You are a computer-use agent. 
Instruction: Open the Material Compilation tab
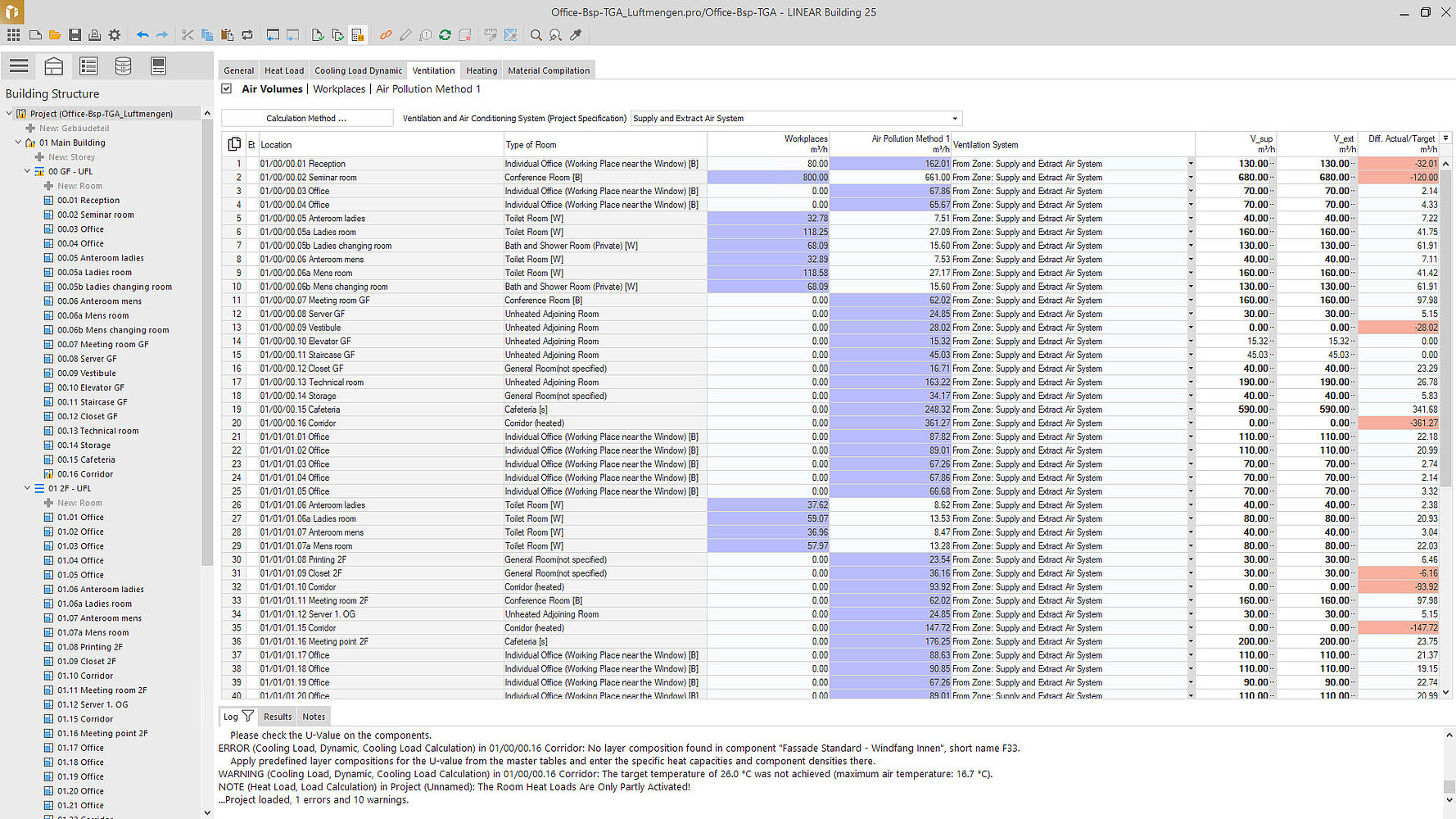549,70
